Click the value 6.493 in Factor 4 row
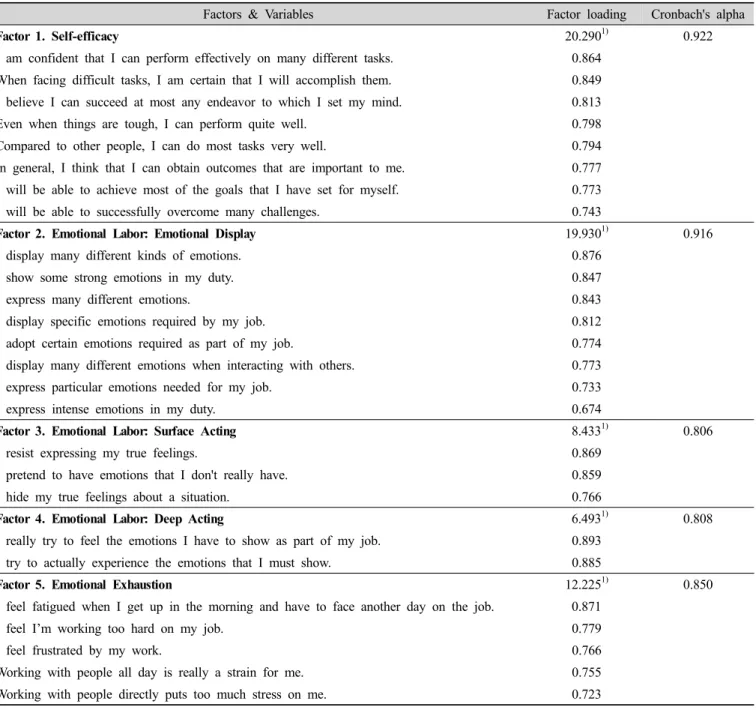This screenshot has width=756, height=710. tap(589, 518)
